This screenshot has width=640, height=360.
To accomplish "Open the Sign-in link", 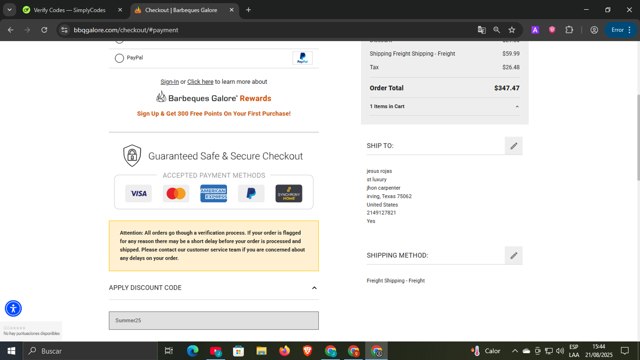I will [169, 82].
